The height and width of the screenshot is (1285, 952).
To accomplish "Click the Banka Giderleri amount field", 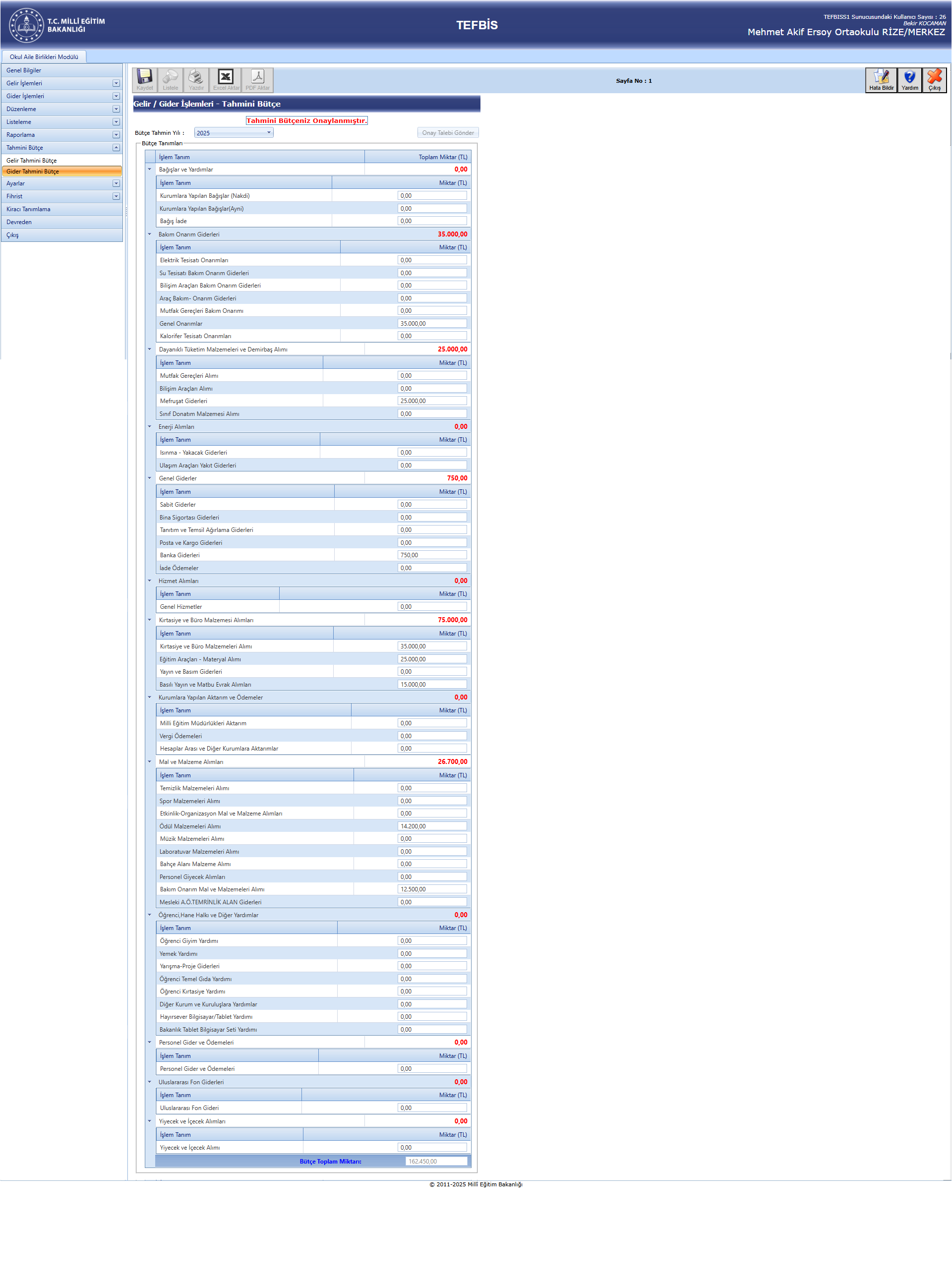I will pos(432,555).
